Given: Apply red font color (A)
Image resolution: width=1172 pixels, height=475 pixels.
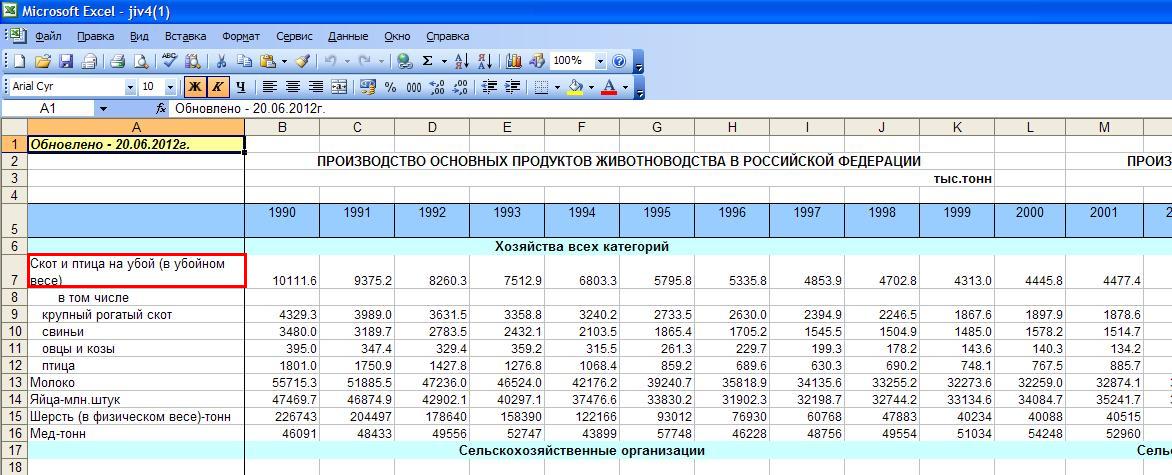Looking at the screenshot, I should 609,87.
